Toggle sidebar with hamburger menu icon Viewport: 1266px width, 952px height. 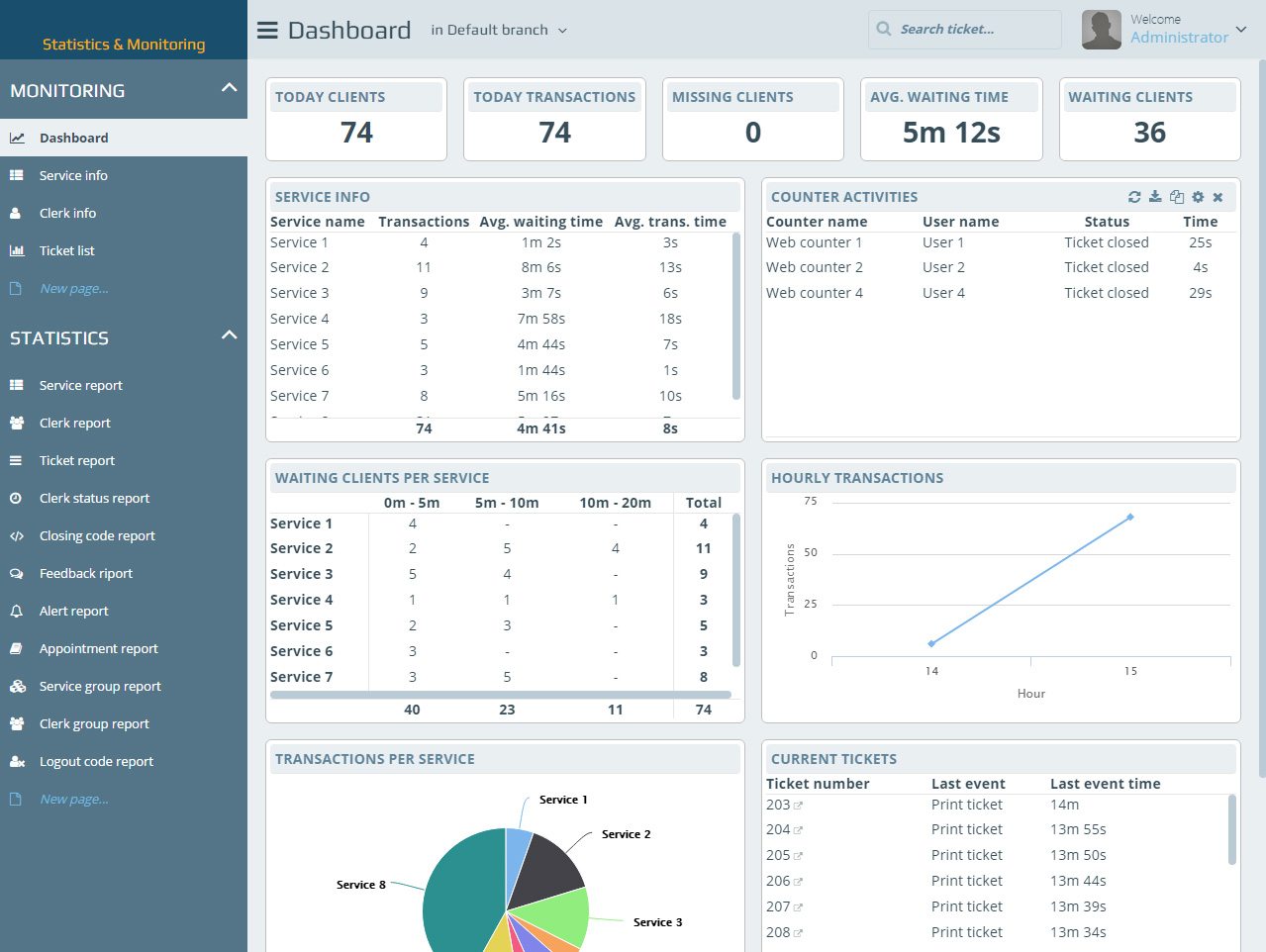click(267, 30)
